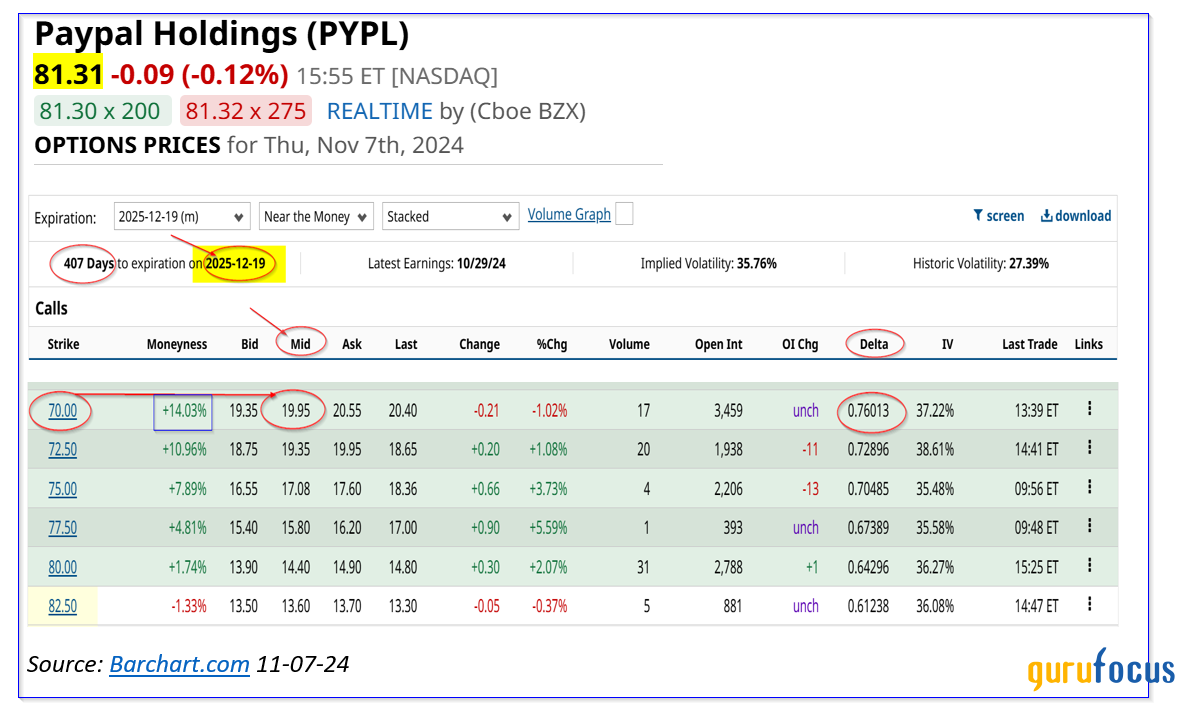The height and width of the screenshot is (704, 1183).
Task: Open links menu for 77.50 strike row
Action: coord(1089,526)
